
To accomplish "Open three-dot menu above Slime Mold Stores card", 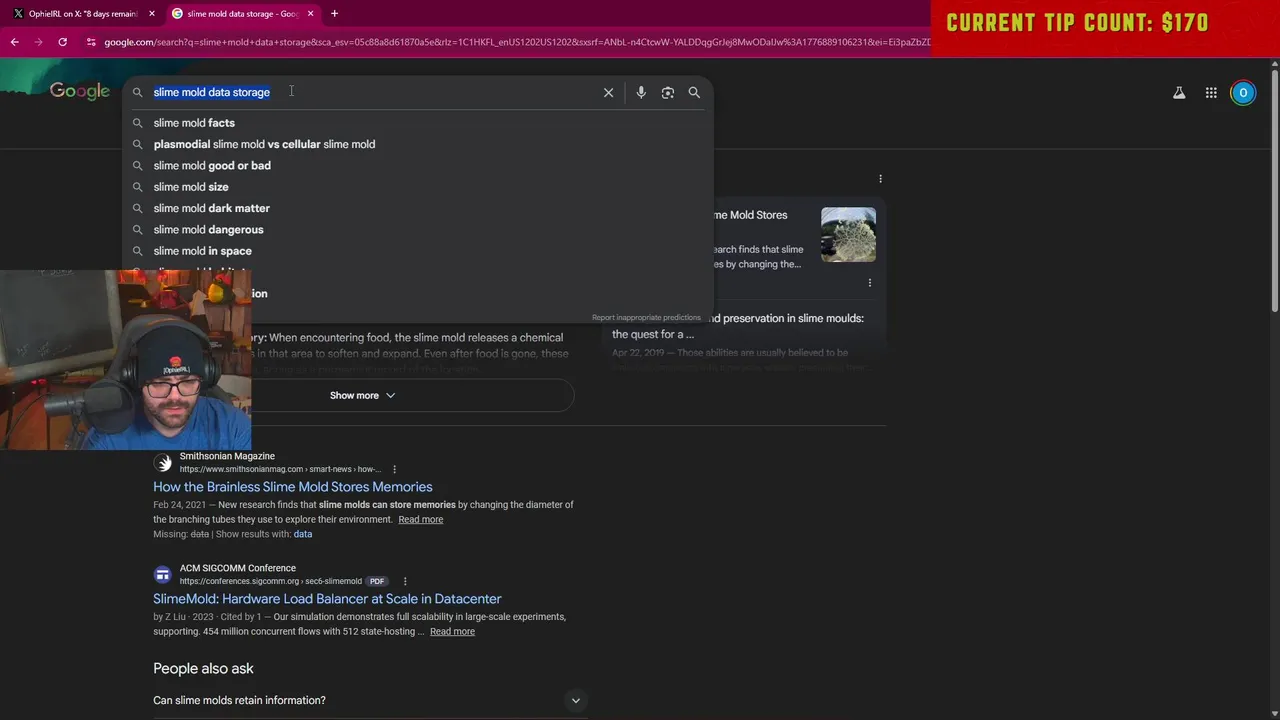I will [x=880, y=179].
